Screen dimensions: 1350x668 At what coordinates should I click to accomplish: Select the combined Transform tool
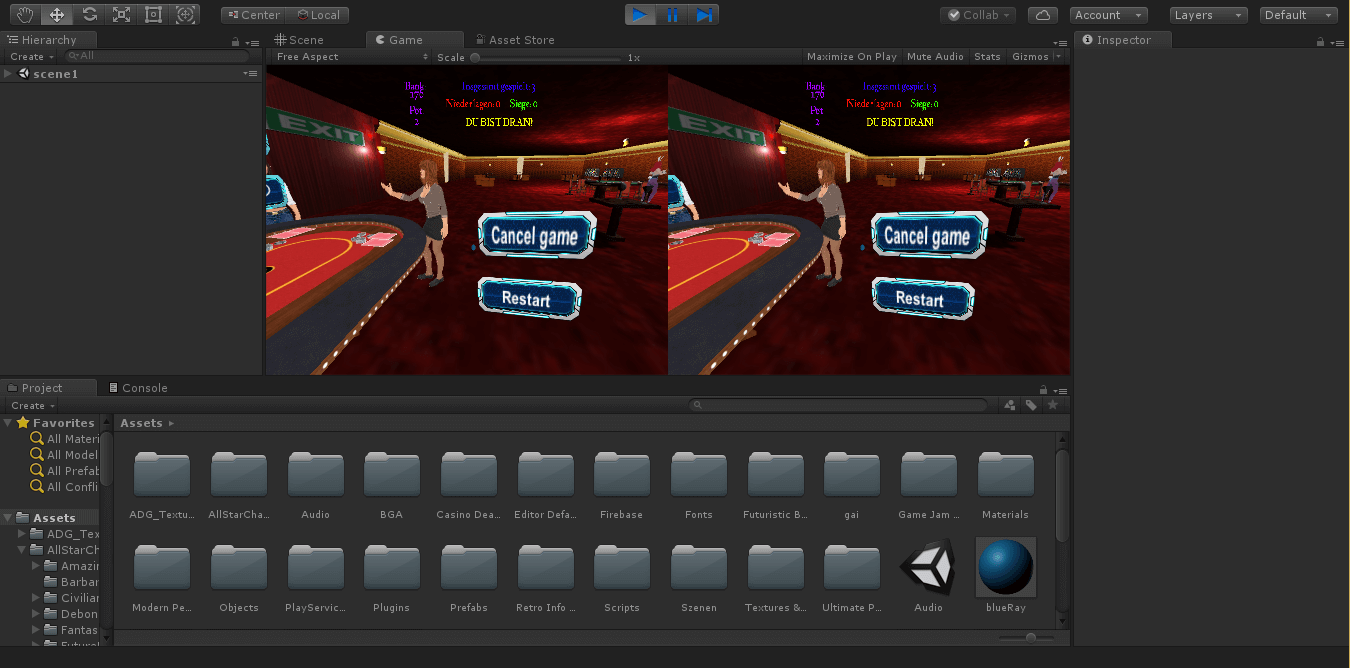185,15
